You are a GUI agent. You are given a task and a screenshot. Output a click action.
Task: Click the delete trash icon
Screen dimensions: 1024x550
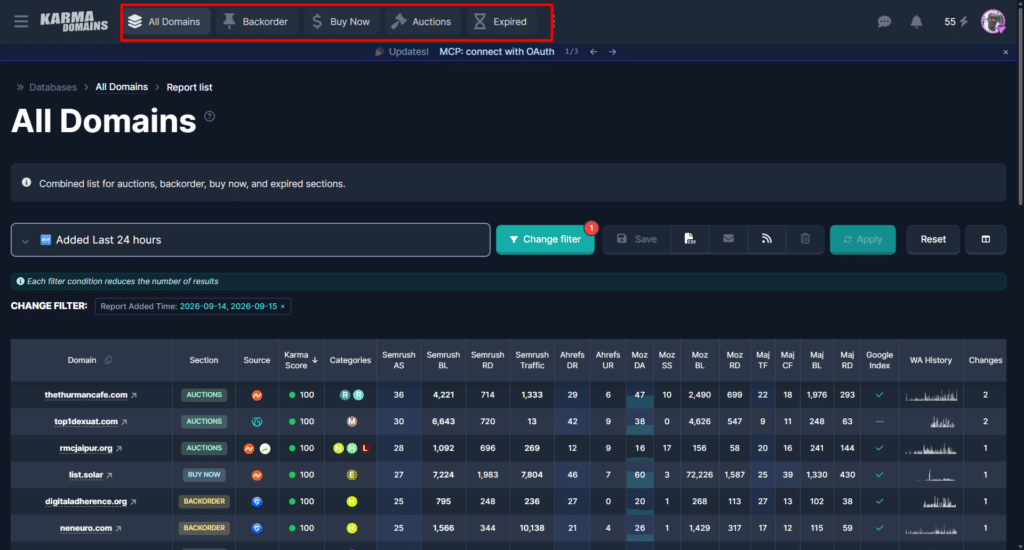click(x=805, y=239)
